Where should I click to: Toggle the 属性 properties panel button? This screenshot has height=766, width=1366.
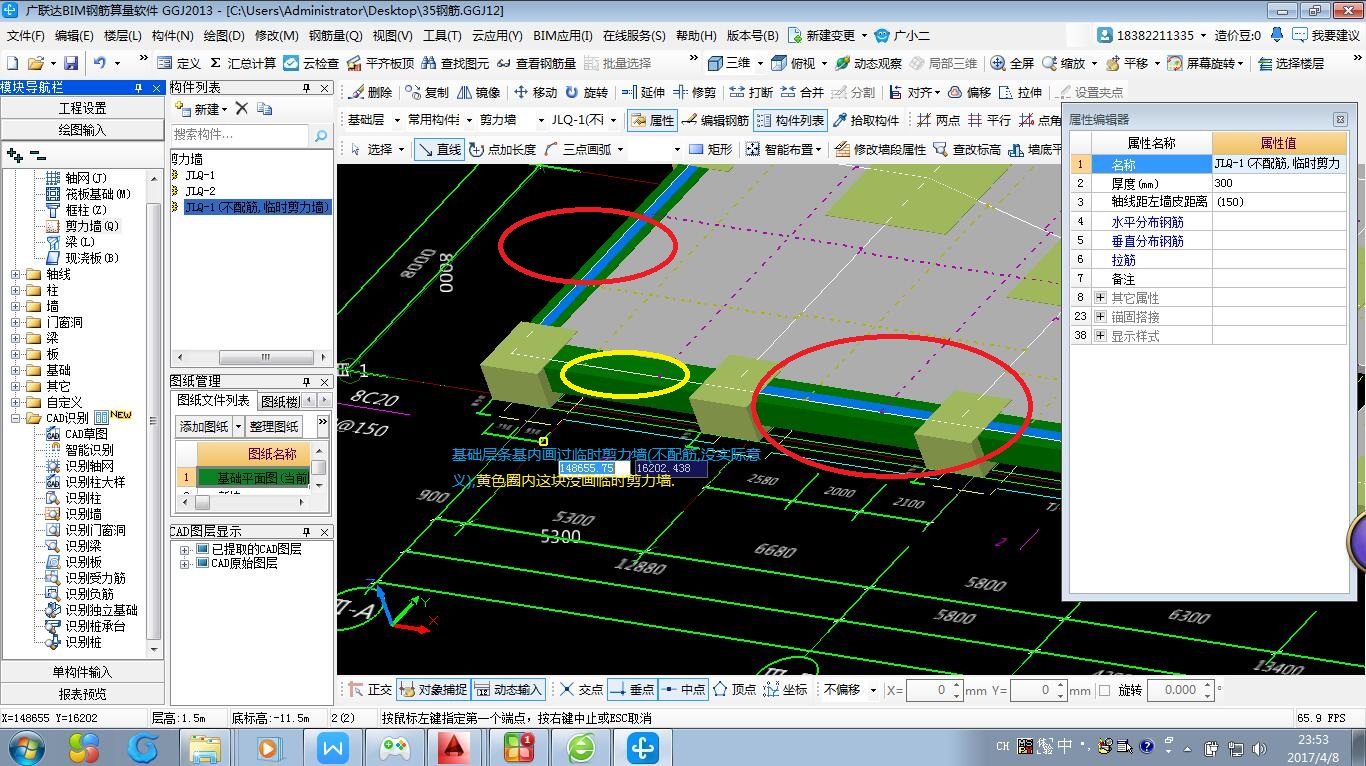652,120
